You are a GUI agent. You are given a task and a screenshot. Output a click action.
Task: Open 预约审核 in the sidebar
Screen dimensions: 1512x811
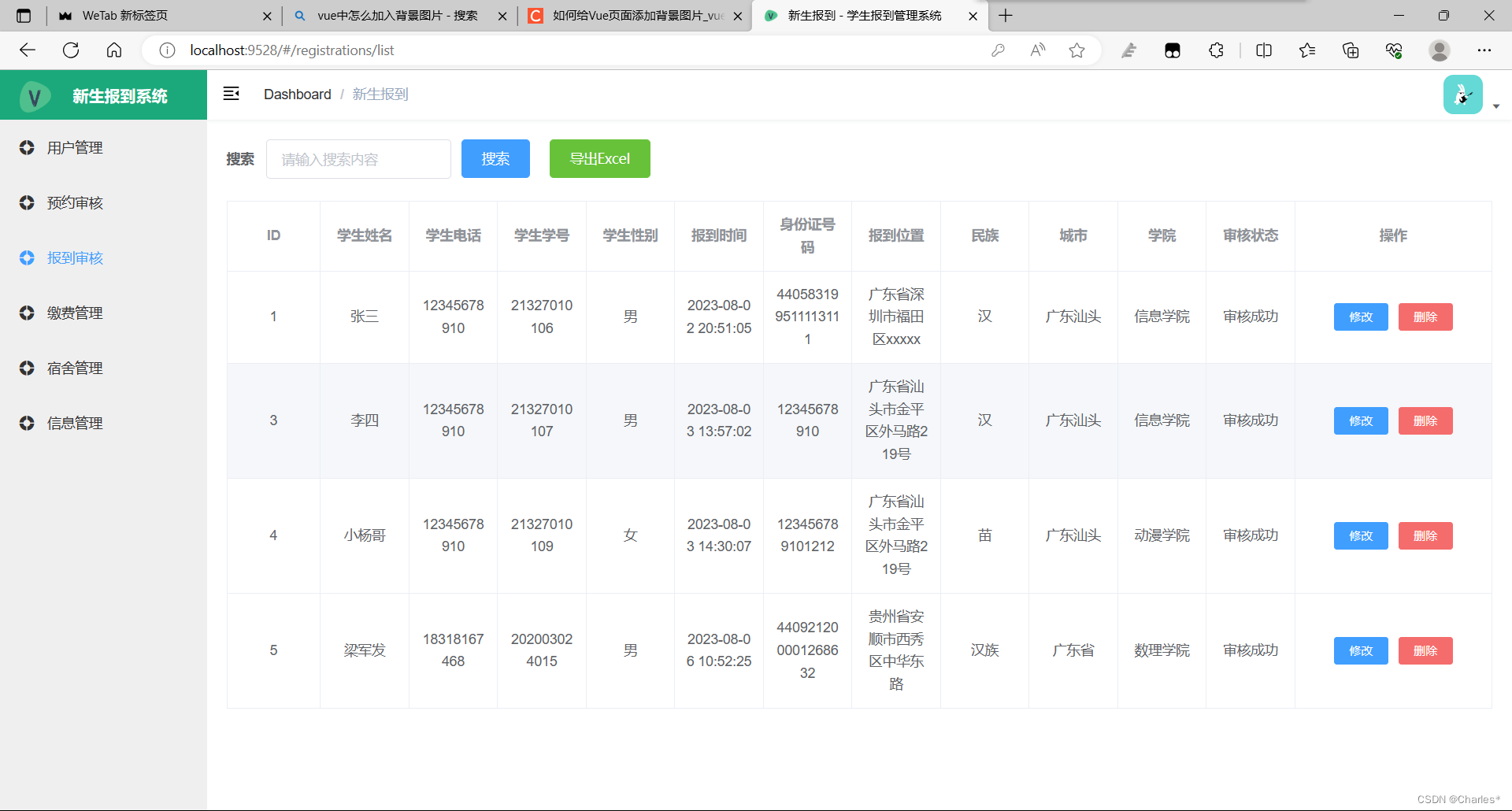point(103,202)
